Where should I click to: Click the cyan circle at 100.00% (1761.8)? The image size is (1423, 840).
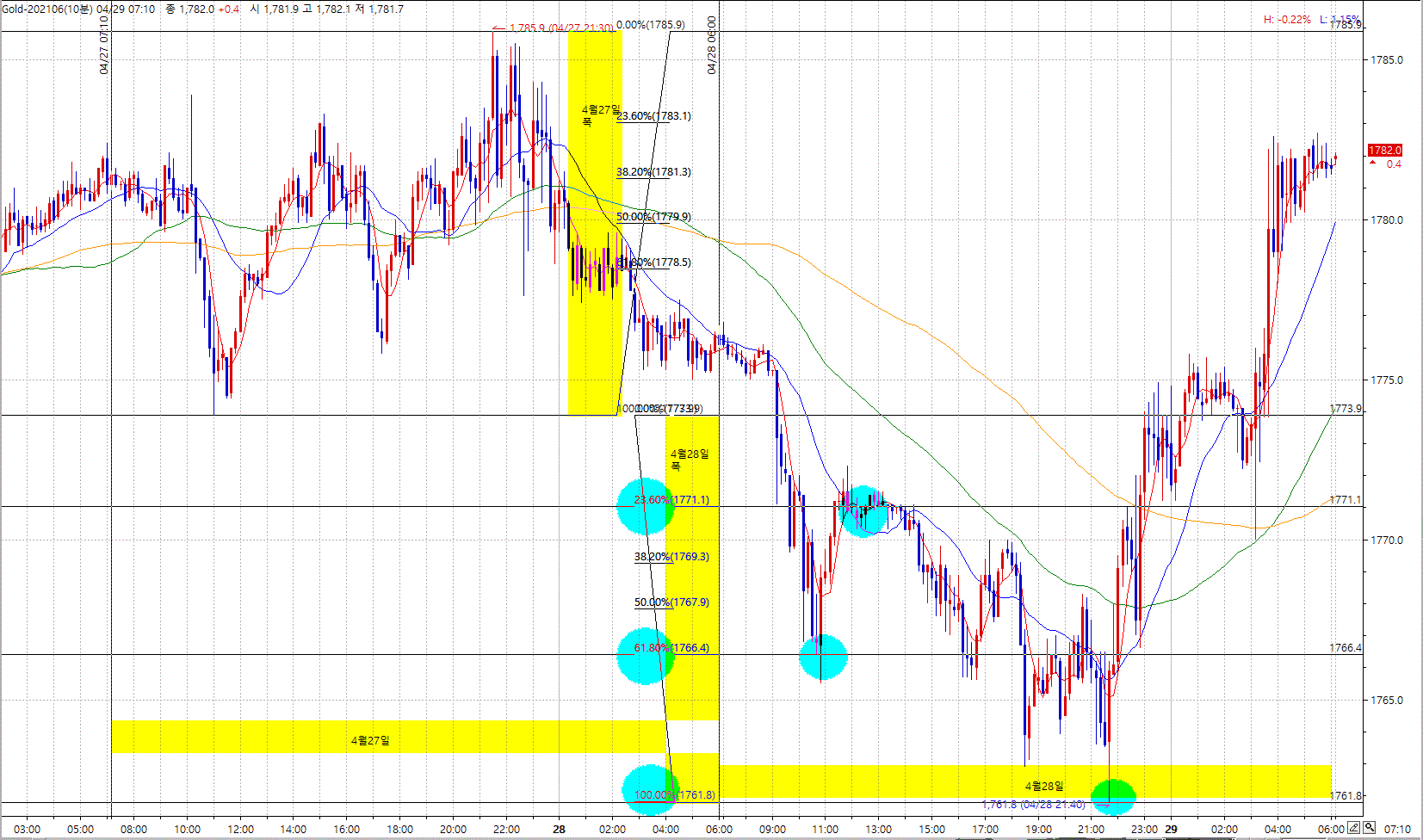(x=650, y=790)
